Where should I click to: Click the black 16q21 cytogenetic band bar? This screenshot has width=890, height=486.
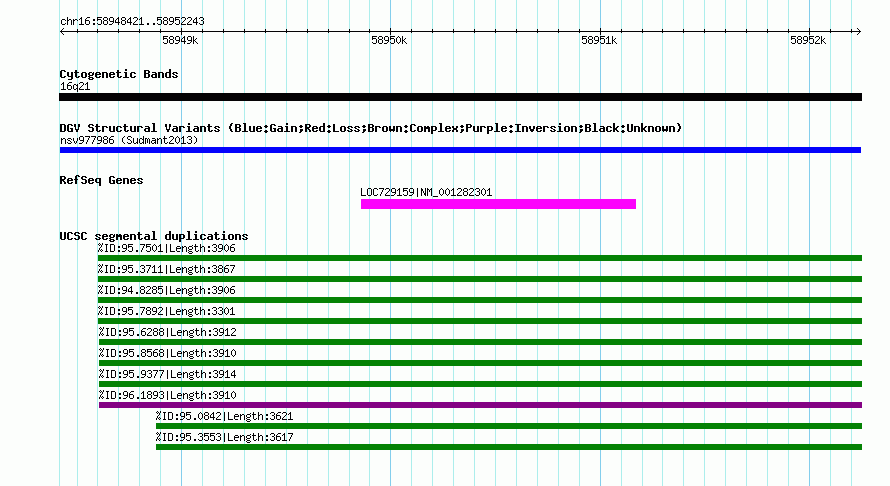point(460,97)
